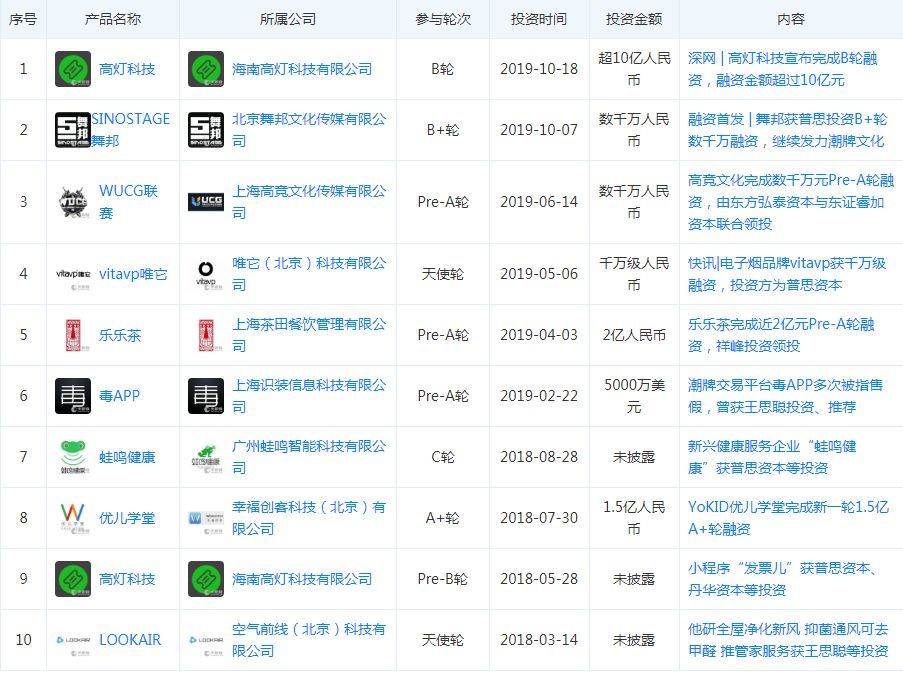This screenshot has width=903, height=679.
Task: Click the UCG logo beside 上海高竞文化传媒有限公司
Action: 206,202
